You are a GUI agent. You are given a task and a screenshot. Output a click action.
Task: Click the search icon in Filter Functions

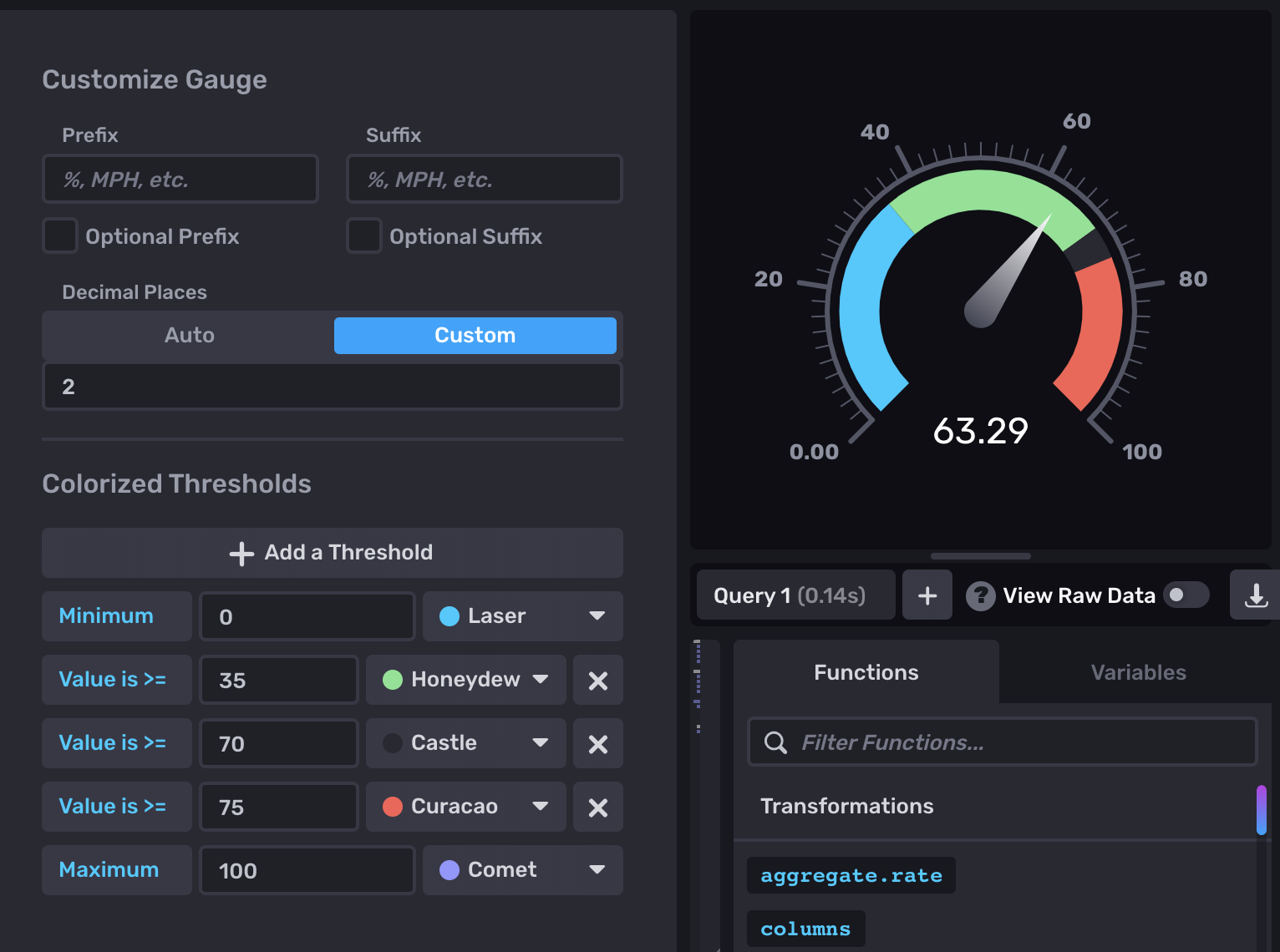[775, 742]
